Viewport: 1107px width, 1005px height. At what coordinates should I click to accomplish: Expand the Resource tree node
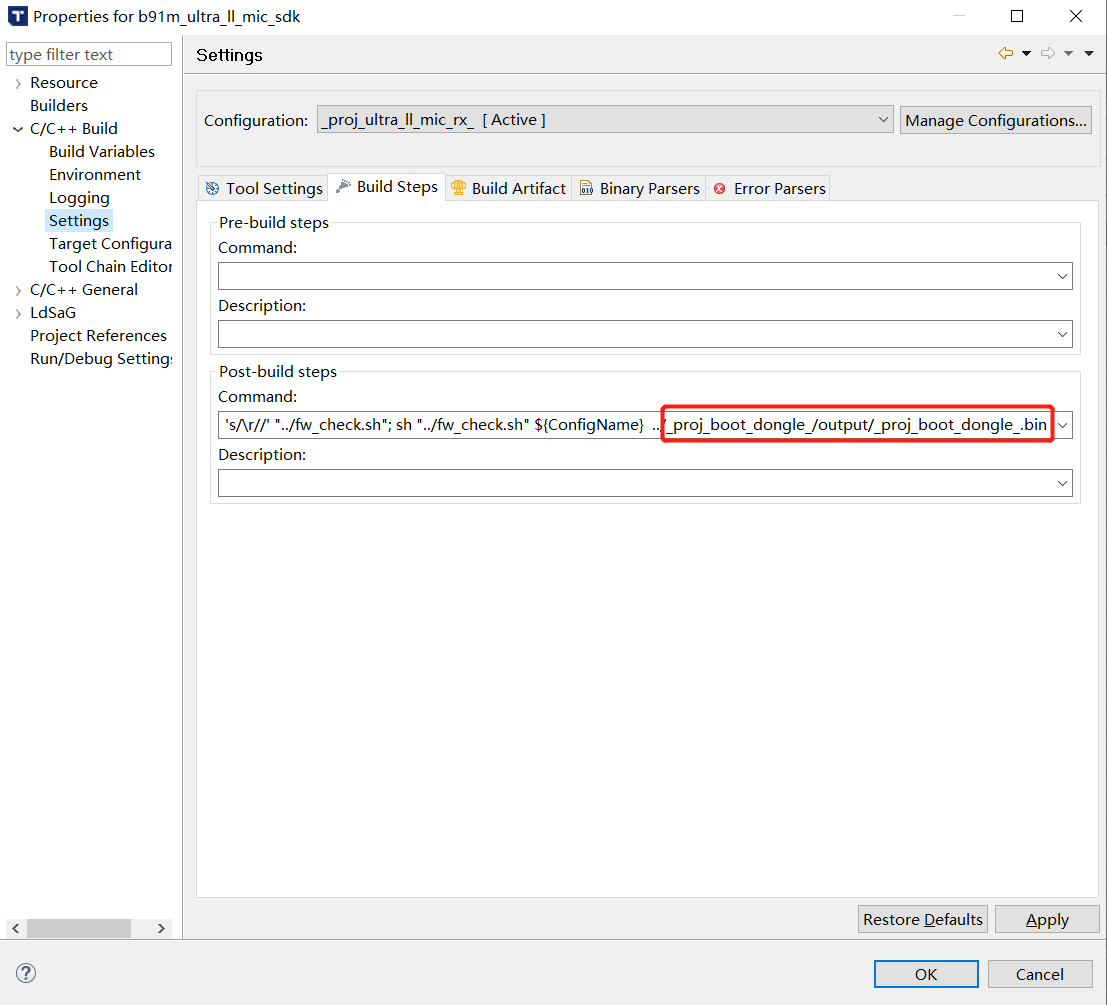pos(18,83)
